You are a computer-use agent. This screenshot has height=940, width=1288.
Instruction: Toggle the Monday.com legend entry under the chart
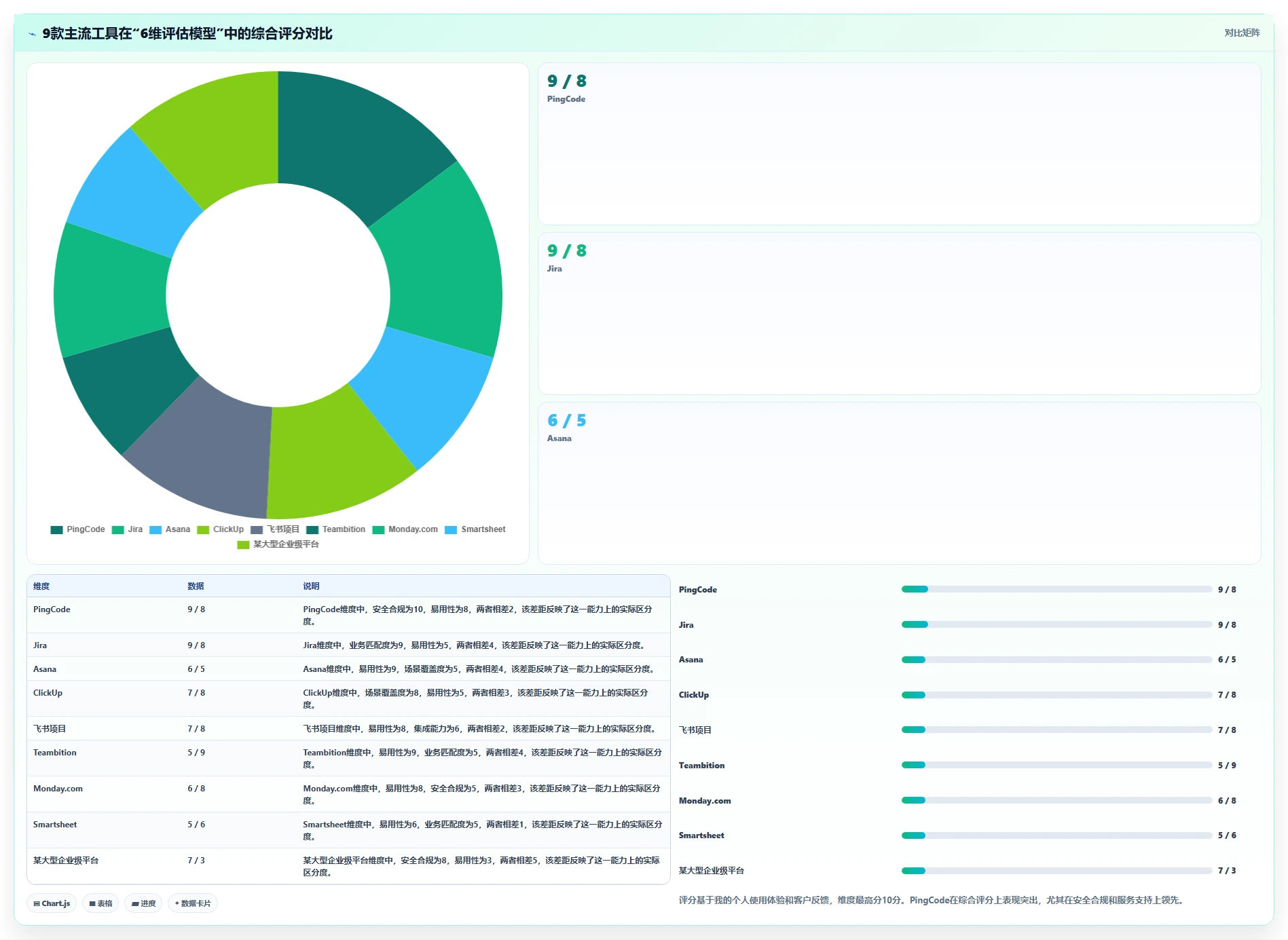[405, 529]
